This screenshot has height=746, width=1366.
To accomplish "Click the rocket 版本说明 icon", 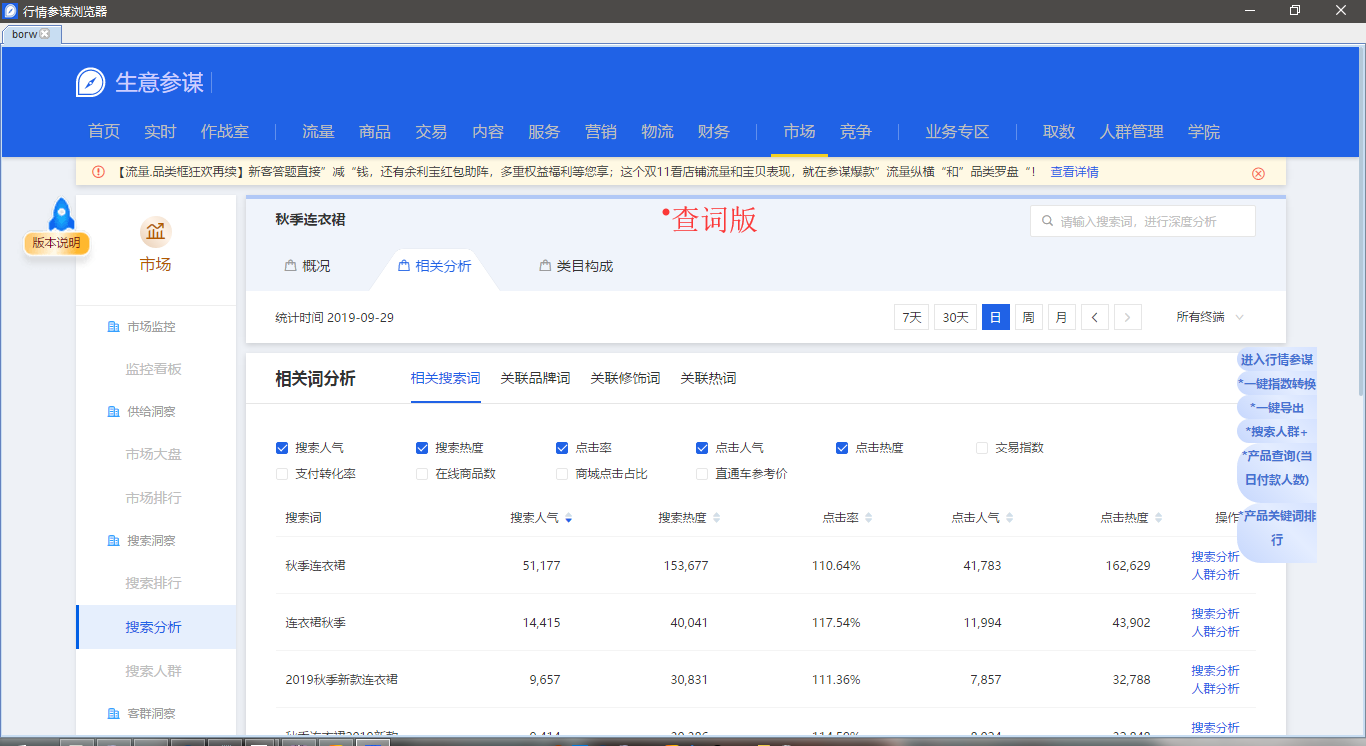I will (x=62, y=214).
